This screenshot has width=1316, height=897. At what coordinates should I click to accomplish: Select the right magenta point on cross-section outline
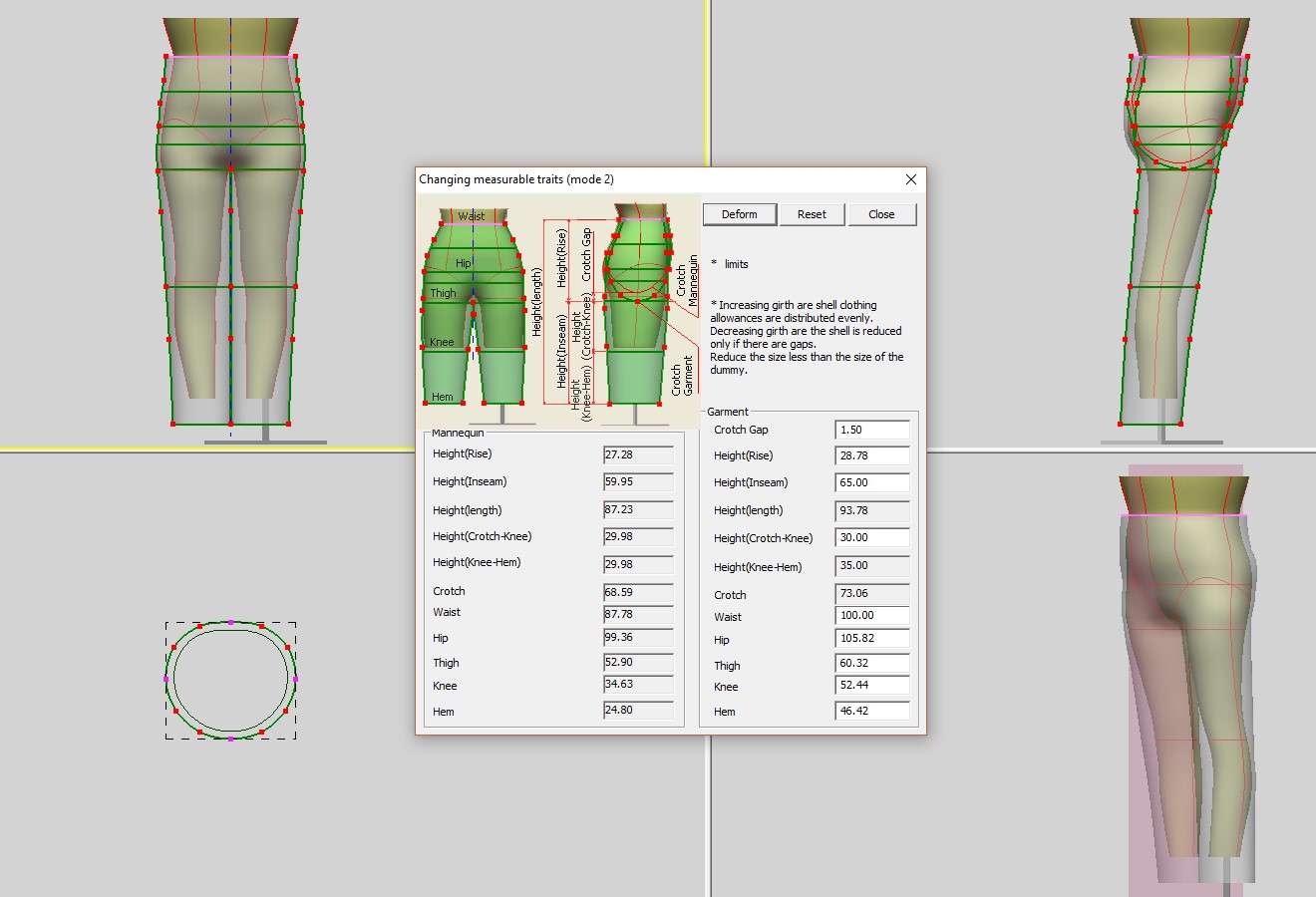296,680
